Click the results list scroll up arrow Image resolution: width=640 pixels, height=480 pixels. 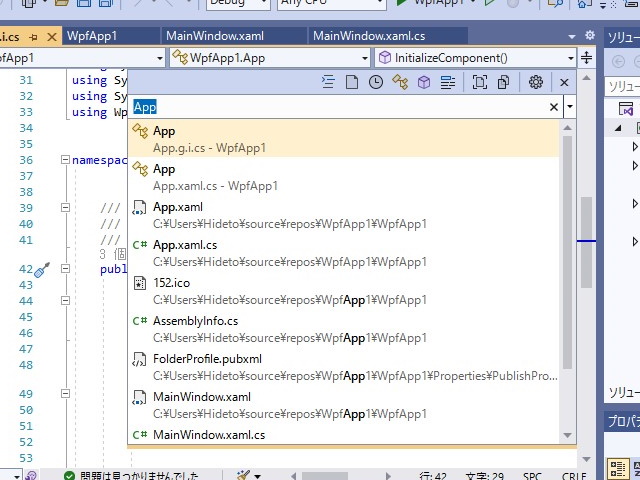click(567, 128)
